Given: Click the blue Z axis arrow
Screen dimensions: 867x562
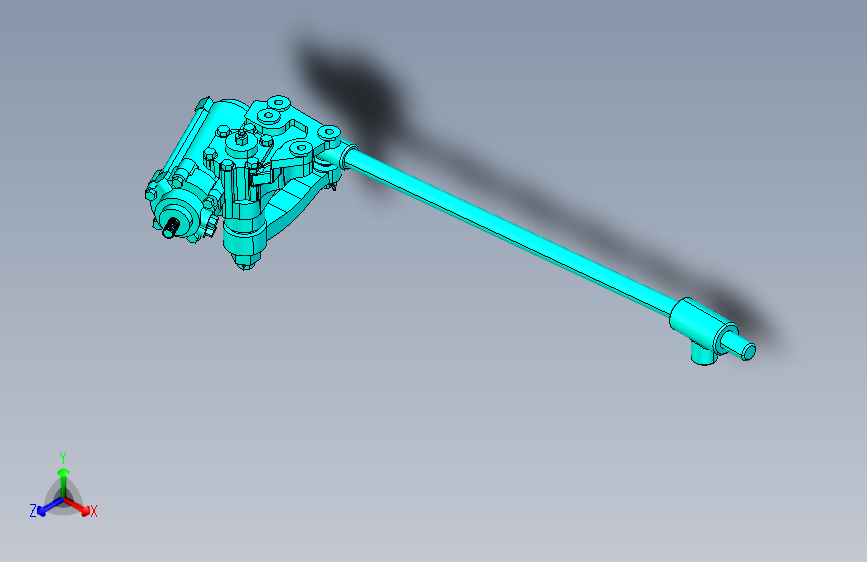Looking at the screenshot, I should [50, 507].
